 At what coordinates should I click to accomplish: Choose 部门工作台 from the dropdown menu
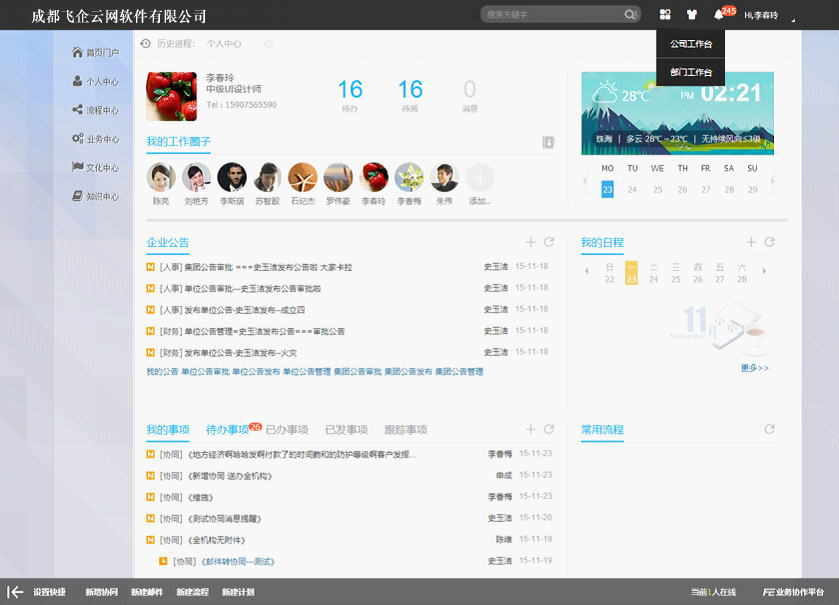[x=691, y=72]
